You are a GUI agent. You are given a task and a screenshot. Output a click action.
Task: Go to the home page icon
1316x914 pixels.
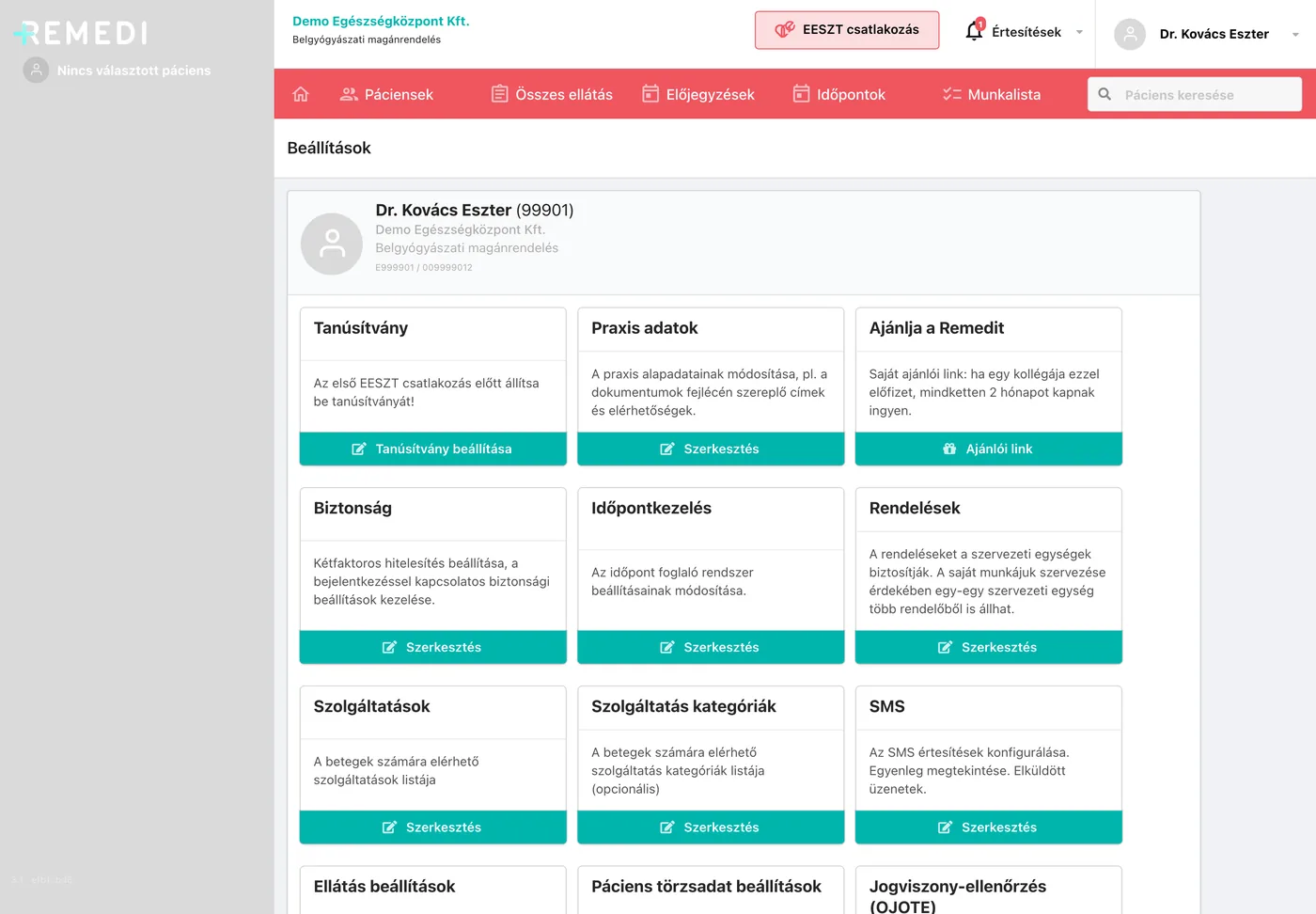301,94
